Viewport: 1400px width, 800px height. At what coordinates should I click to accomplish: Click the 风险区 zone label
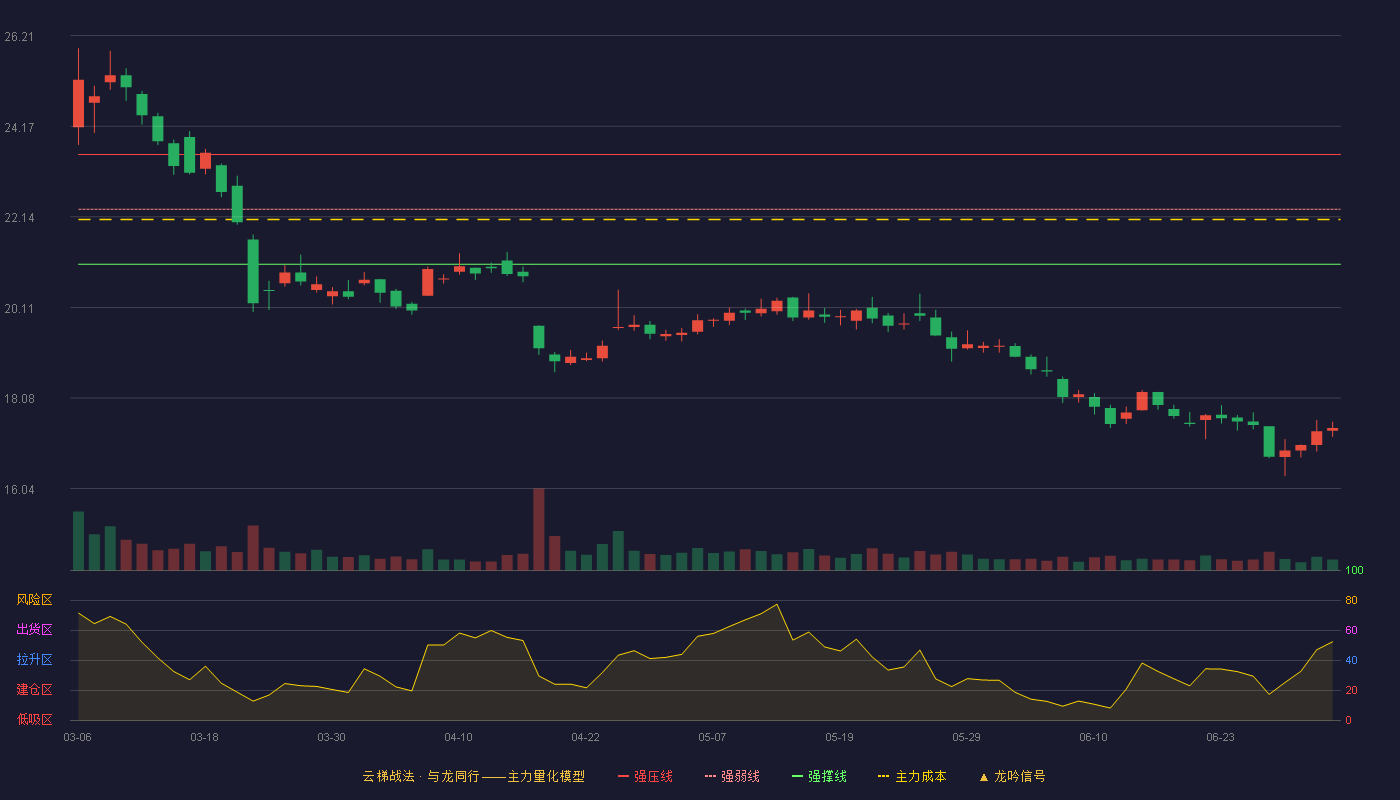tap(34, 600)
